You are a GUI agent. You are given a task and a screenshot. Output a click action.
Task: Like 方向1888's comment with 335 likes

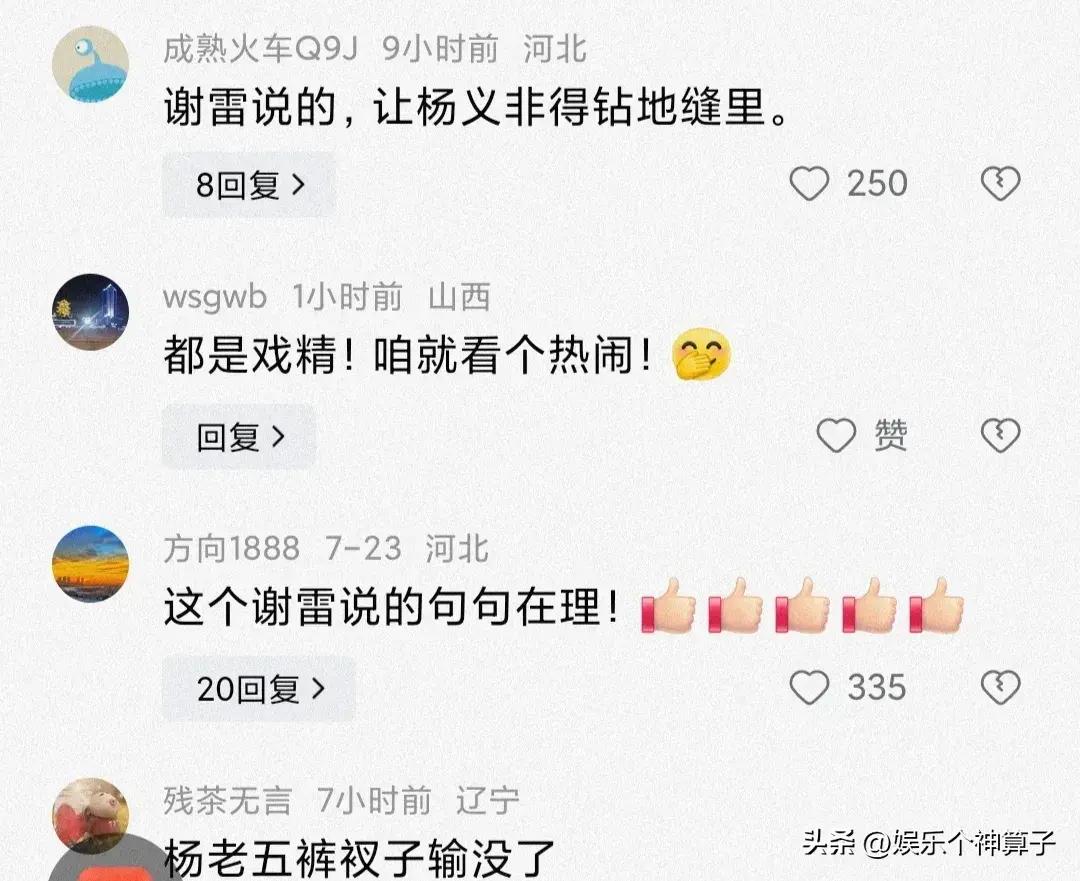click(809, 687)
